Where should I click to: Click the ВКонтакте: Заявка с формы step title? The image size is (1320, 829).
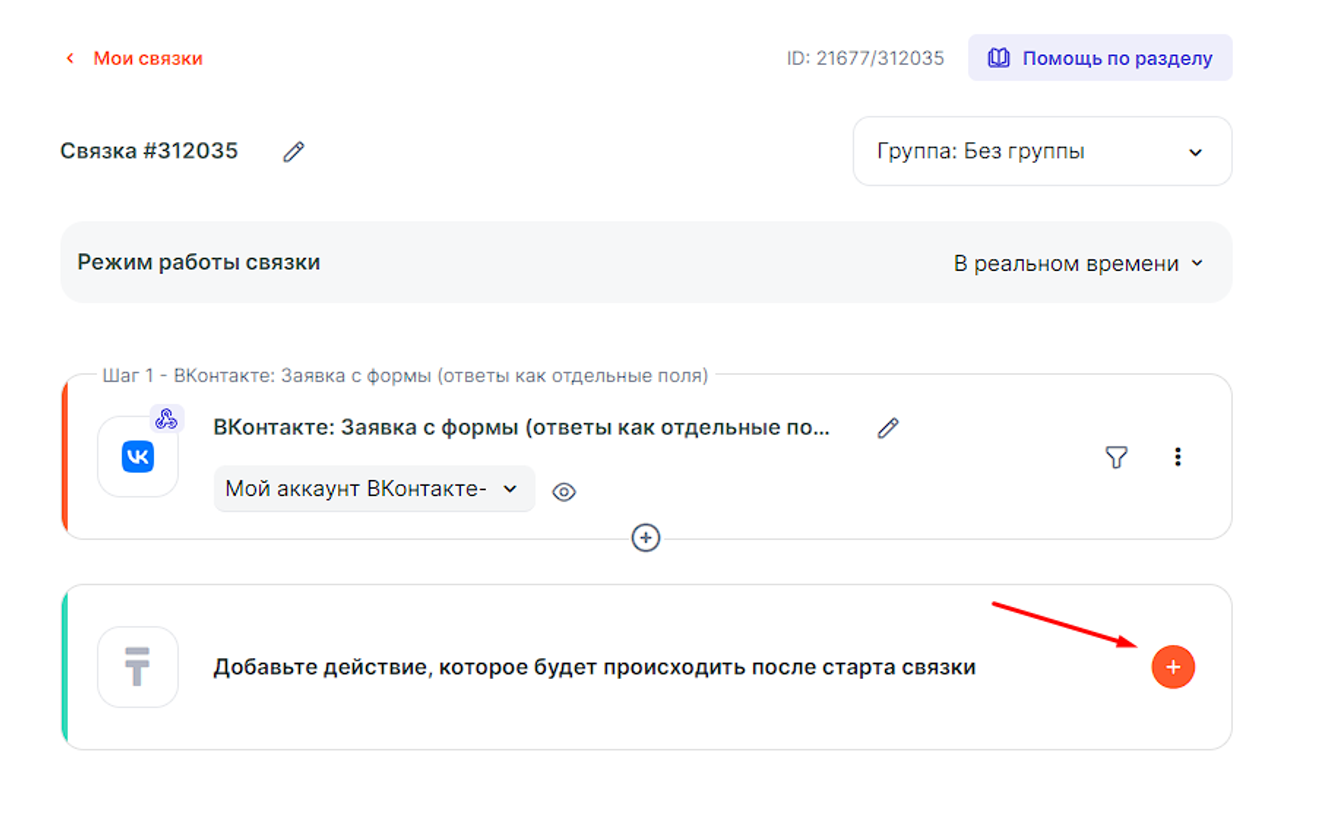click(521, 428)
